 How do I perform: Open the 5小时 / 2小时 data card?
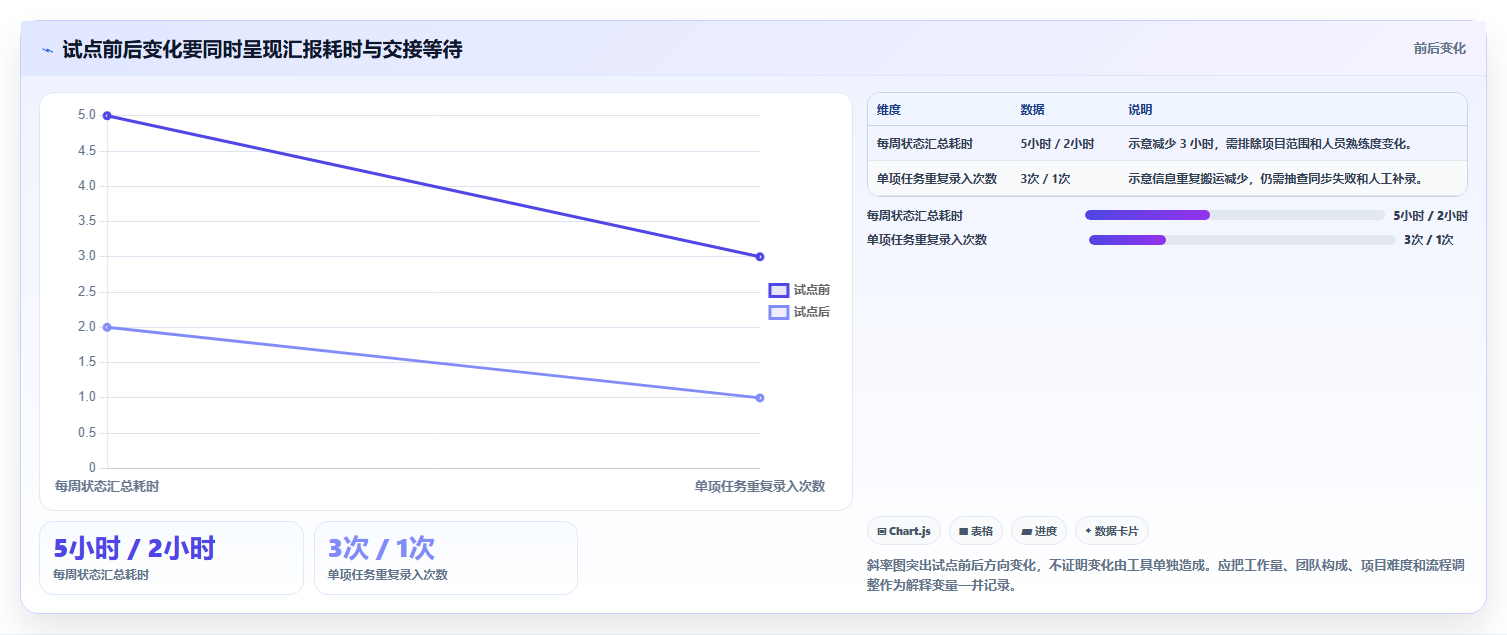tap(171, 558)
